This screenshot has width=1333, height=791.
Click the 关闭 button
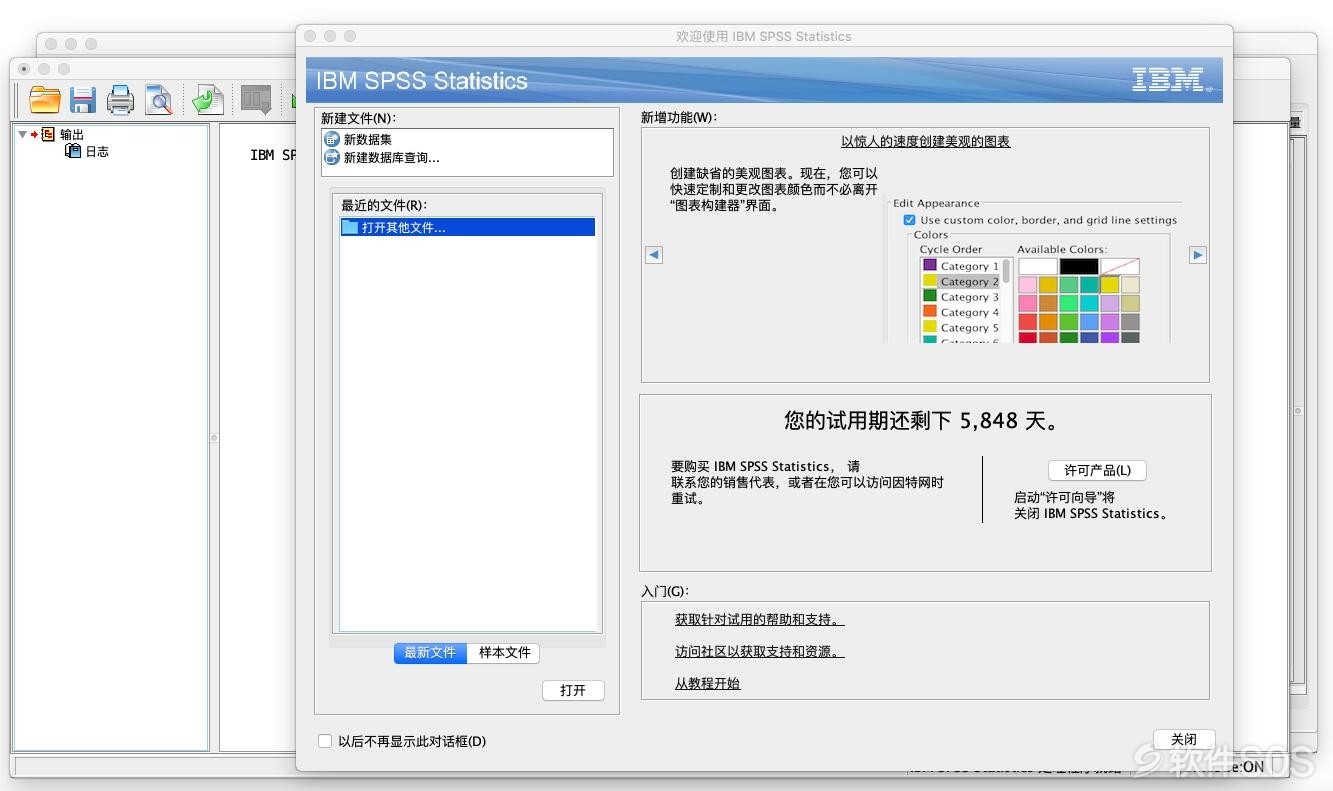[1184, 739]
